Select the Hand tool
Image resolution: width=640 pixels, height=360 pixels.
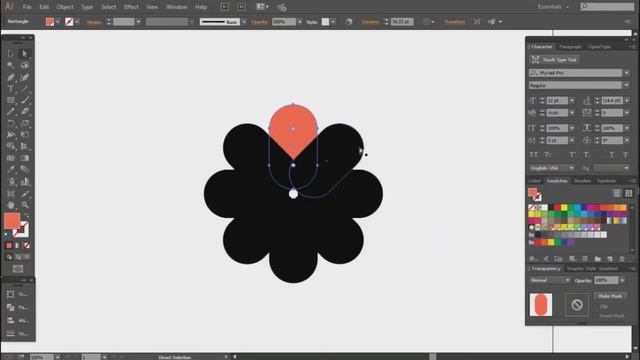pyautogui.click(x=11, y=205)
